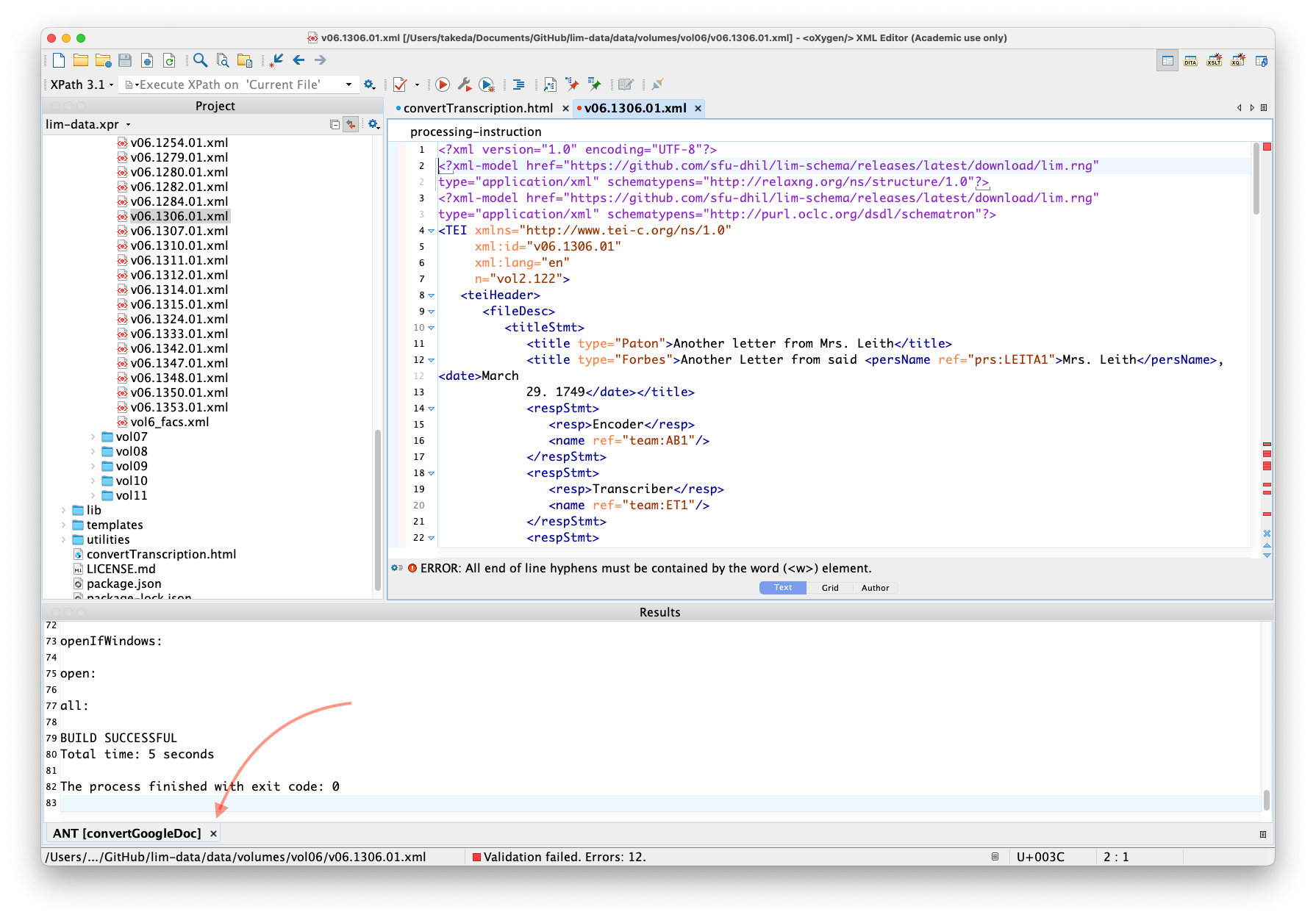Screen dimensions: 1316x920
Task: Apply the transformation scenario
Action: click(x=442, y=85)
